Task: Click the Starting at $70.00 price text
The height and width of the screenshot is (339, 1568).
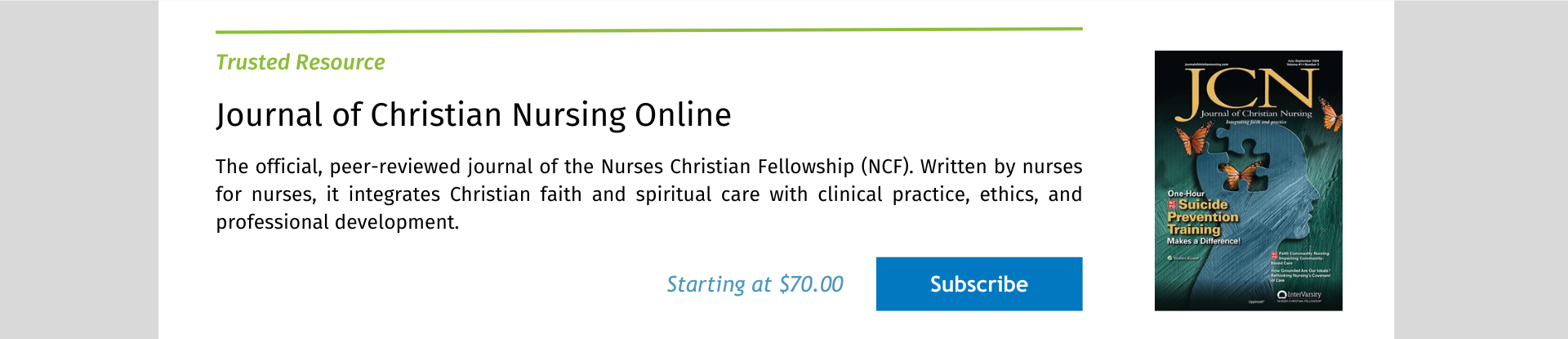Action: 755,284
